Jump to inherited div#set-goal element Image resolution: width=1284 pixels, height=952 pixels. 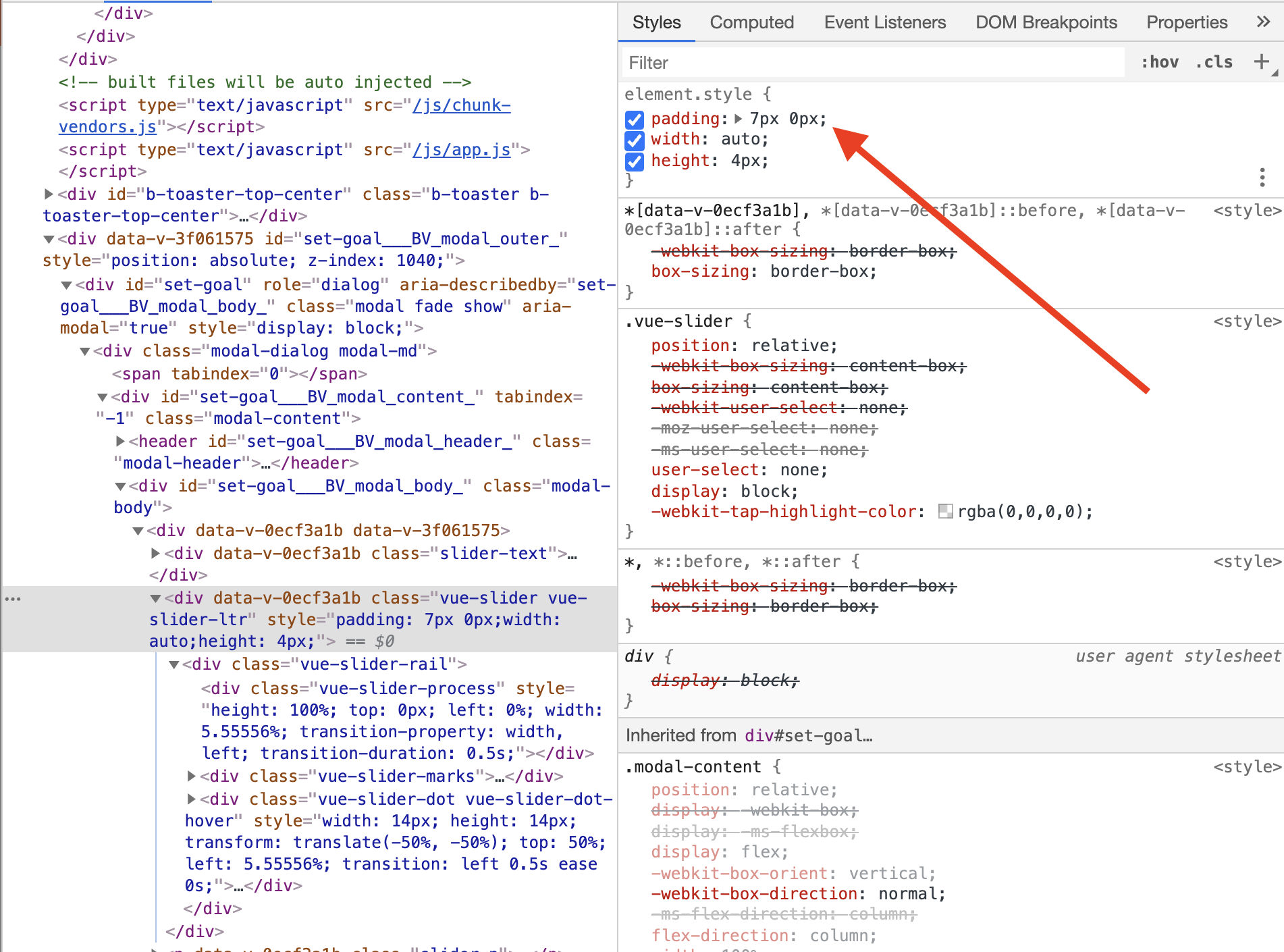(x=808, y=736)
